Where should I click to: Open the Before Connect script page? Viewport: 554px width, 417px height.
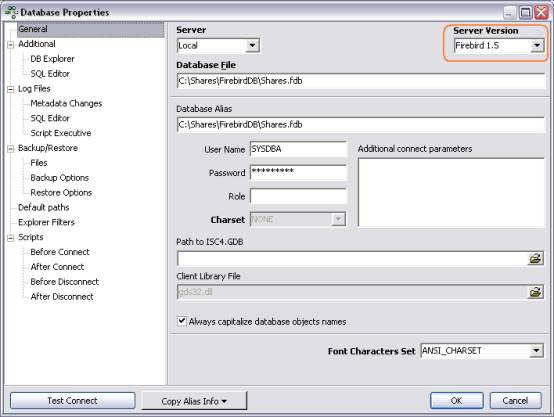(x=60, y=252)
